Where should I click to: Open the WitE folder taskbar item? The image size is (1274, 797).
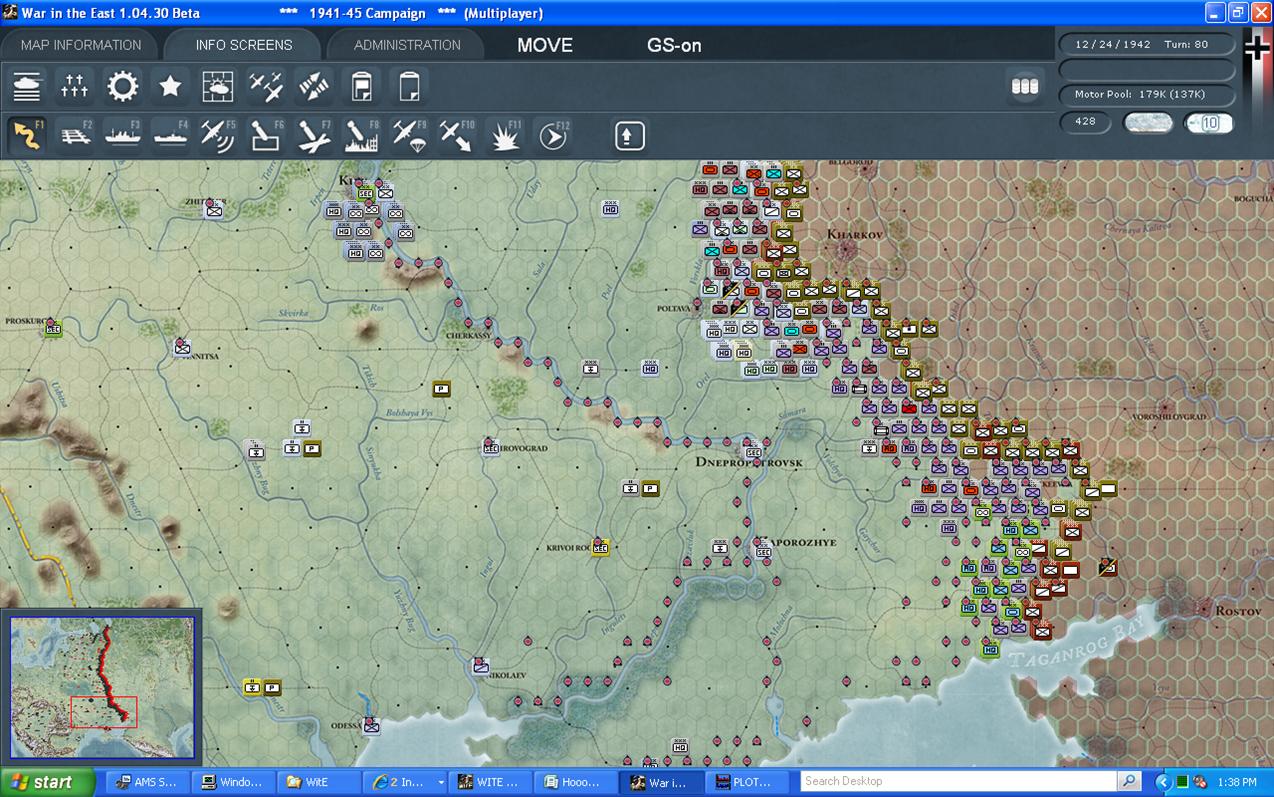pyautogui.click(x=319, y=782)
